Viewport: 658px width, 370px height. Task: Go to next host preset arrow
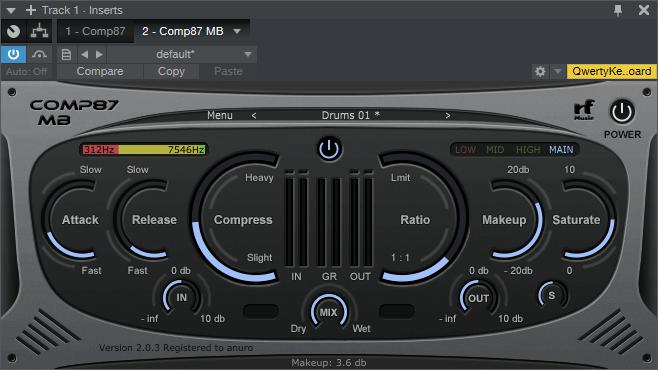coord(99,55)
